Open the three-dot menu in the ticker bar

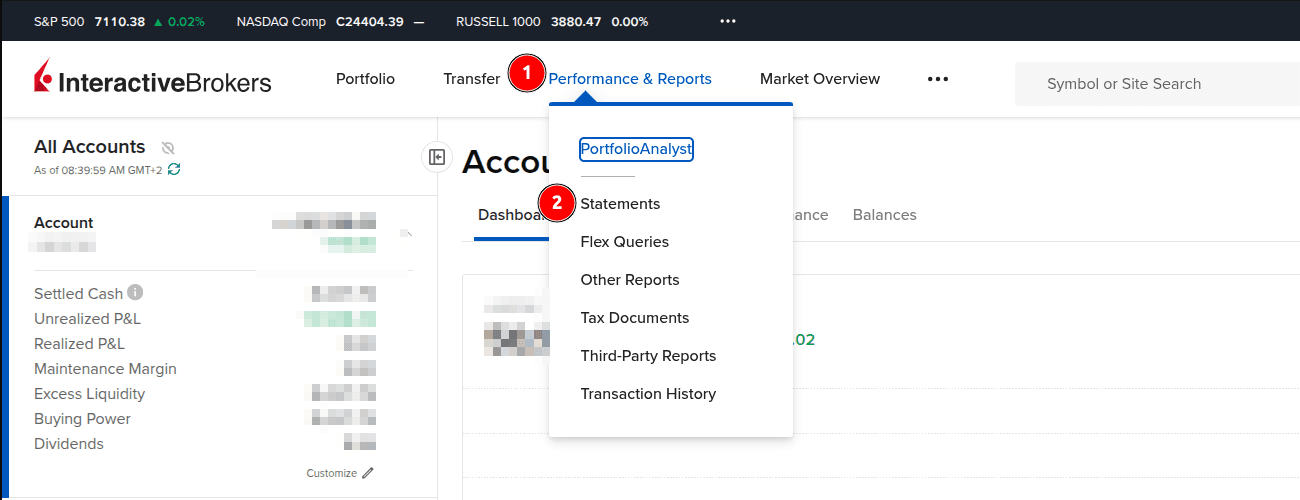click(x=727, y=21)
